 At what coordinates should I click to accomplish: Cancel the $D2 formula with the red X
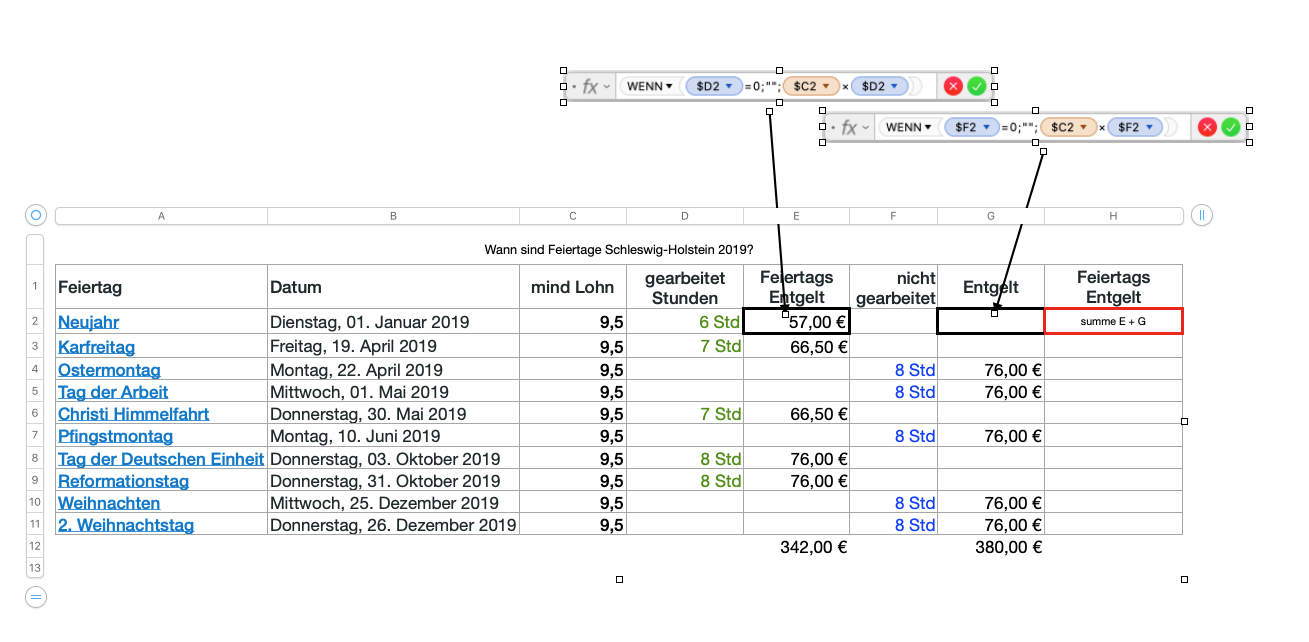click(x=953, y=87)
